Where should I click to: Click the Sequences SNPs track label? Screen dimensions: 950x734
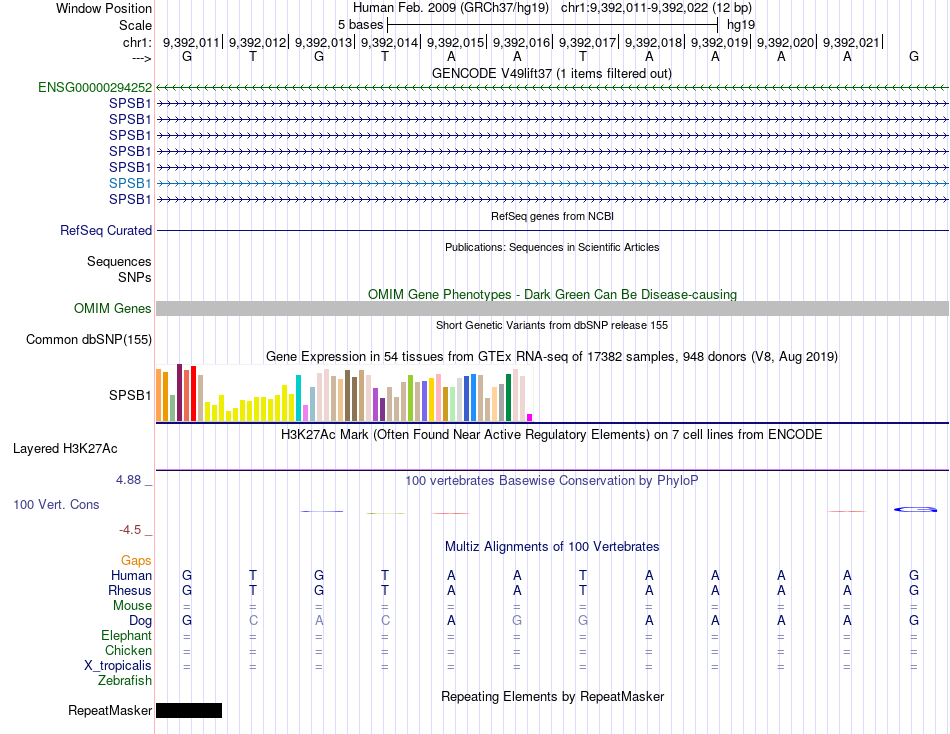point(119,269)
